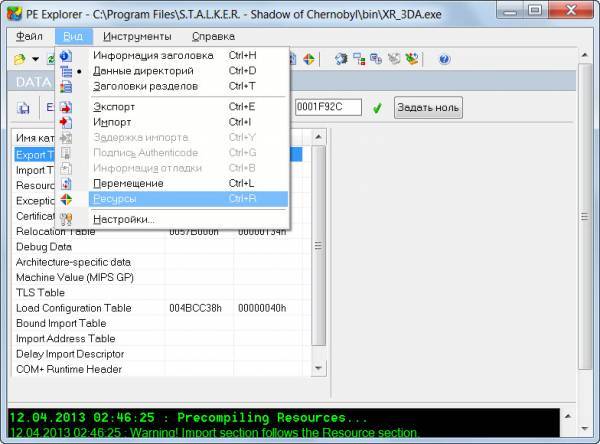Image resolution: width=600 pixels, height=444 pixels.
Task: Open the Инструменты menu
Action: 137,36
